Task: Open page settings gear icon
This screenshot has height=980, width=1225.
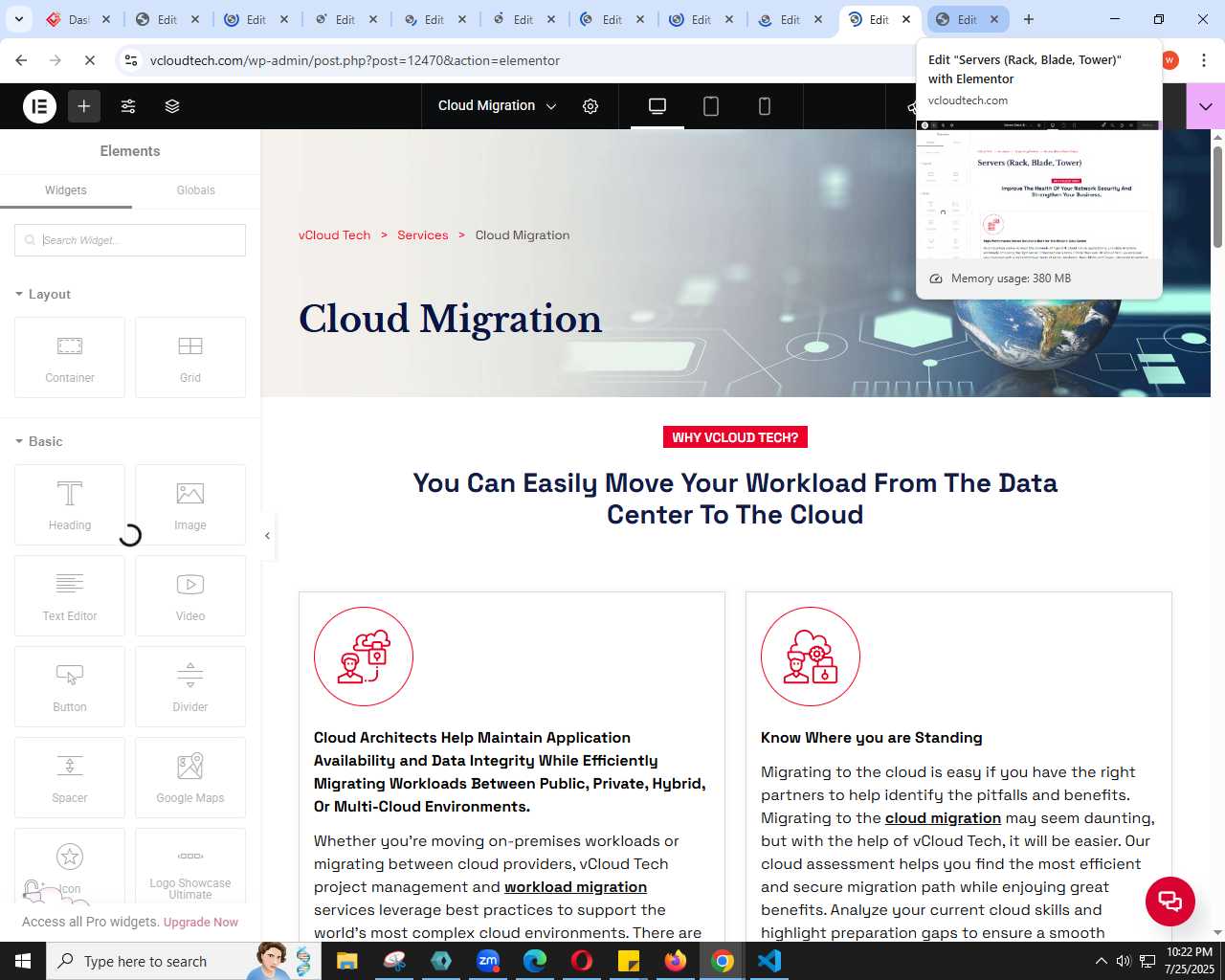Action: click(590, 106)
